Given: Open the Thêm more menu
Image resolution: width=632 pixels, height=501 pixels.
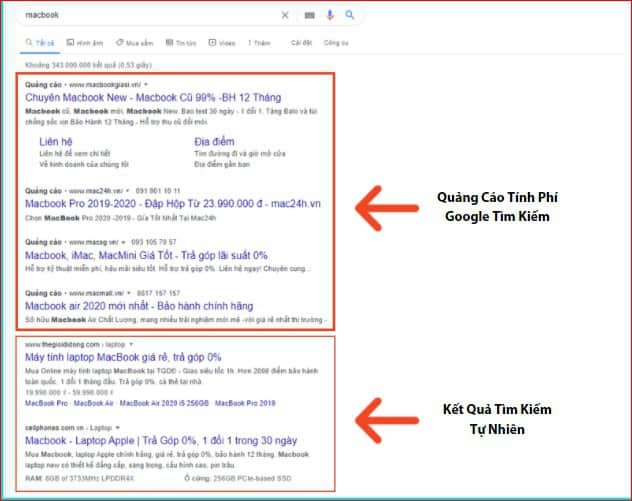Looking at the screenshot, I should pos(259,43).
